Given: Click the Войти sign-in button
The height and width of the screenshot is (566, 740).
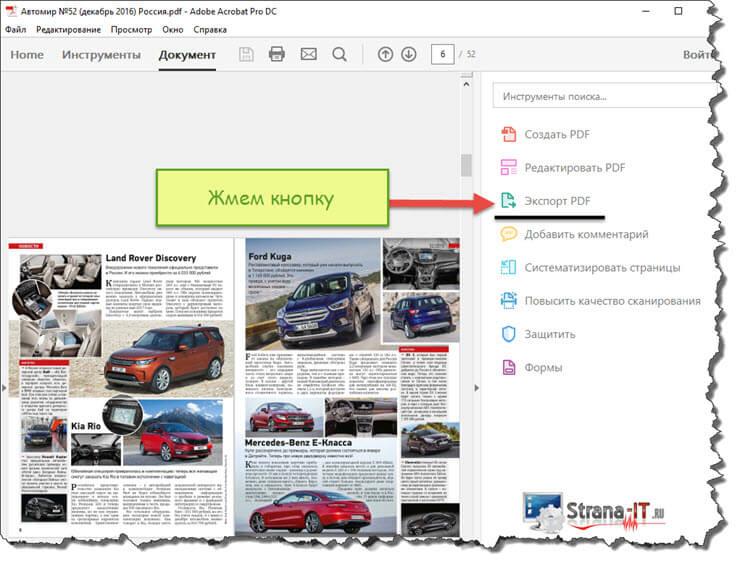Looking at the screenshot, I should tap(699, 55).
